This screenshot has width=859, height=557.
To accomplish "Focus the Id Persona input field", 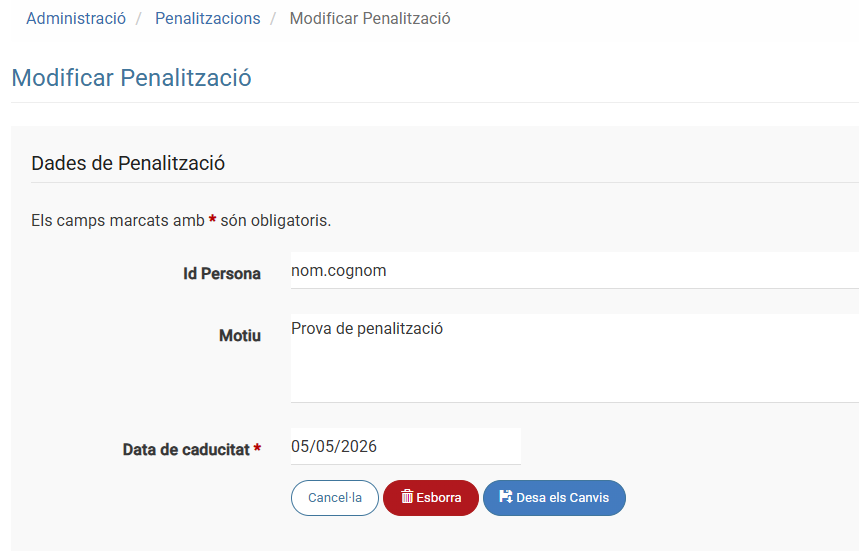I will (574, 270).
